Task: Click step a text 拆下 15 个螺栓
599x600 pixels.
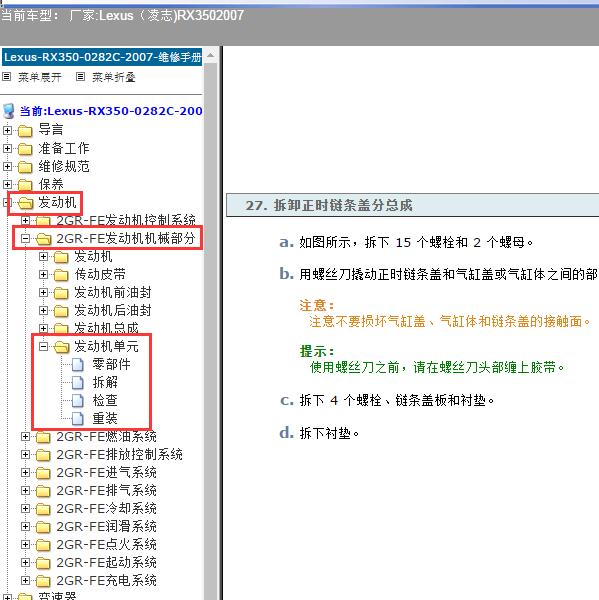Action: tap(416, 243)
